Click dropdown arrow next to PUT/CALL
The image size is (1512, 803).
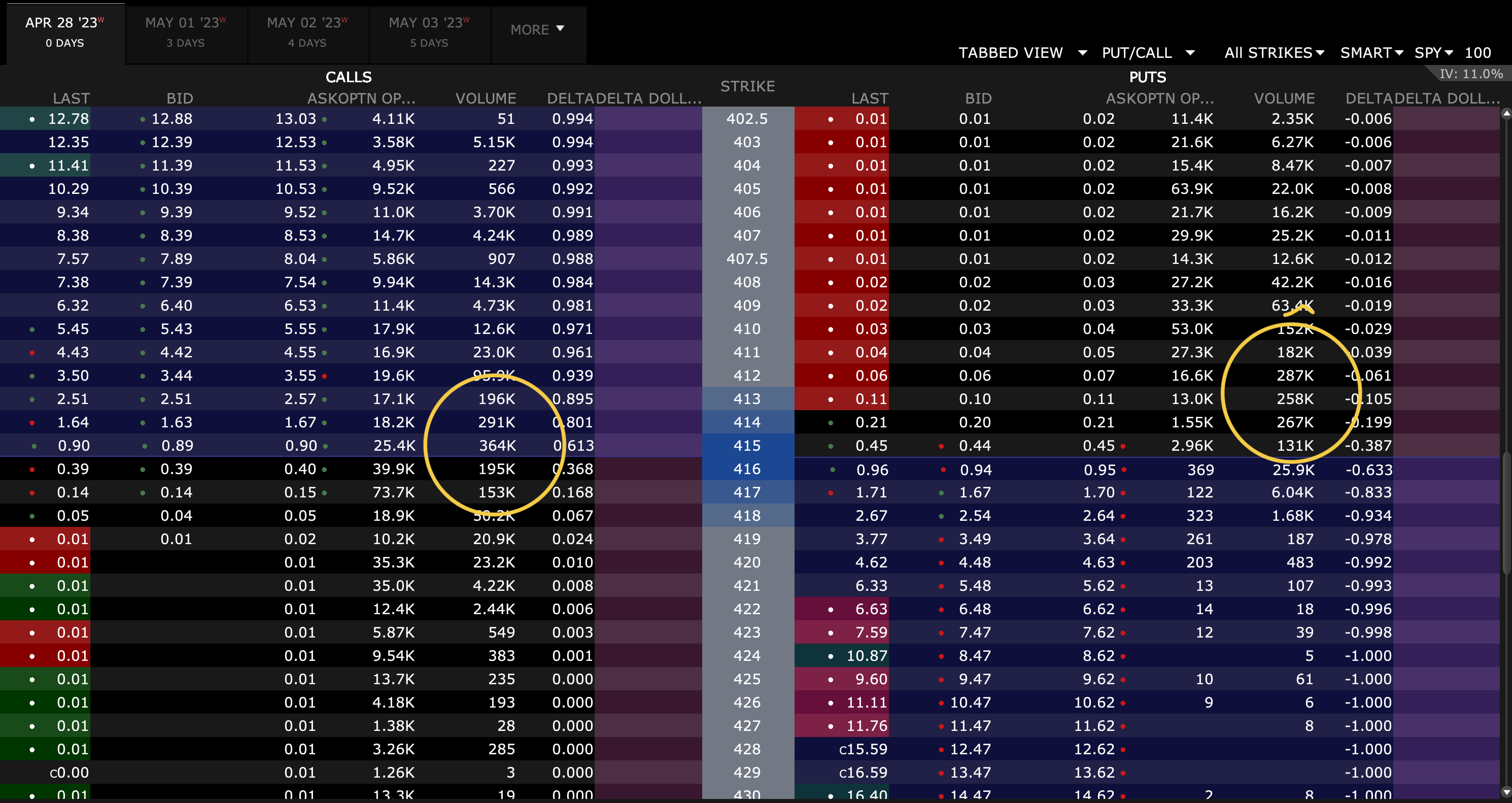point(1190,53)
